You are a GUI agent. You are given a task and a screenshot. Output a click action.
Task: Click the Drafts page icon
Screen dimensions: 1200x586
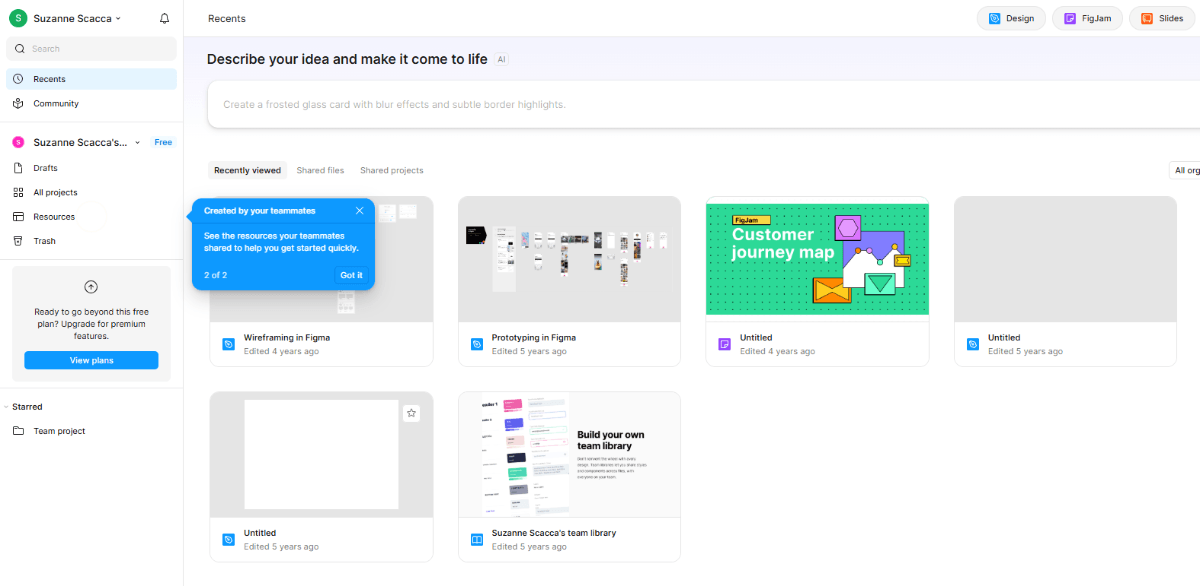point(18,168)
